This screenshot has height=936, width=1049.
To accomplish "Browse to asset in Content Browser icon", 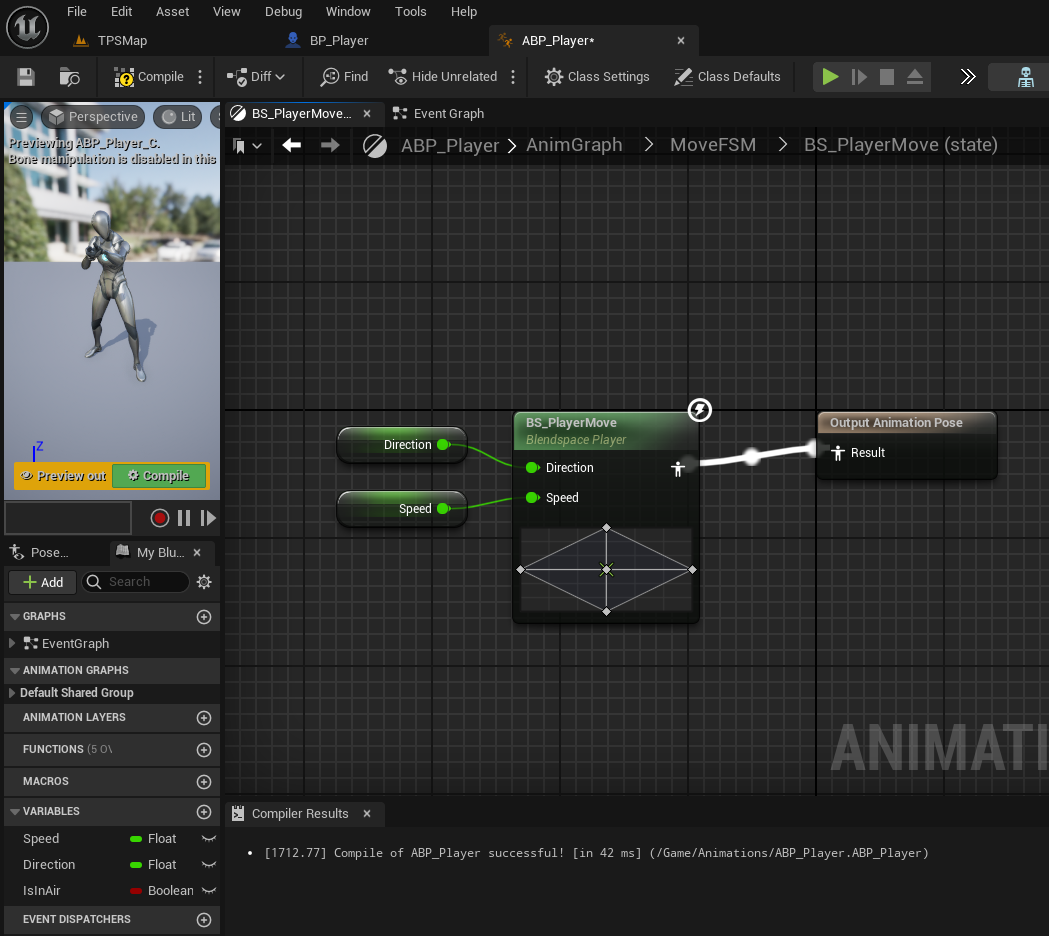I will pos(70,77).
